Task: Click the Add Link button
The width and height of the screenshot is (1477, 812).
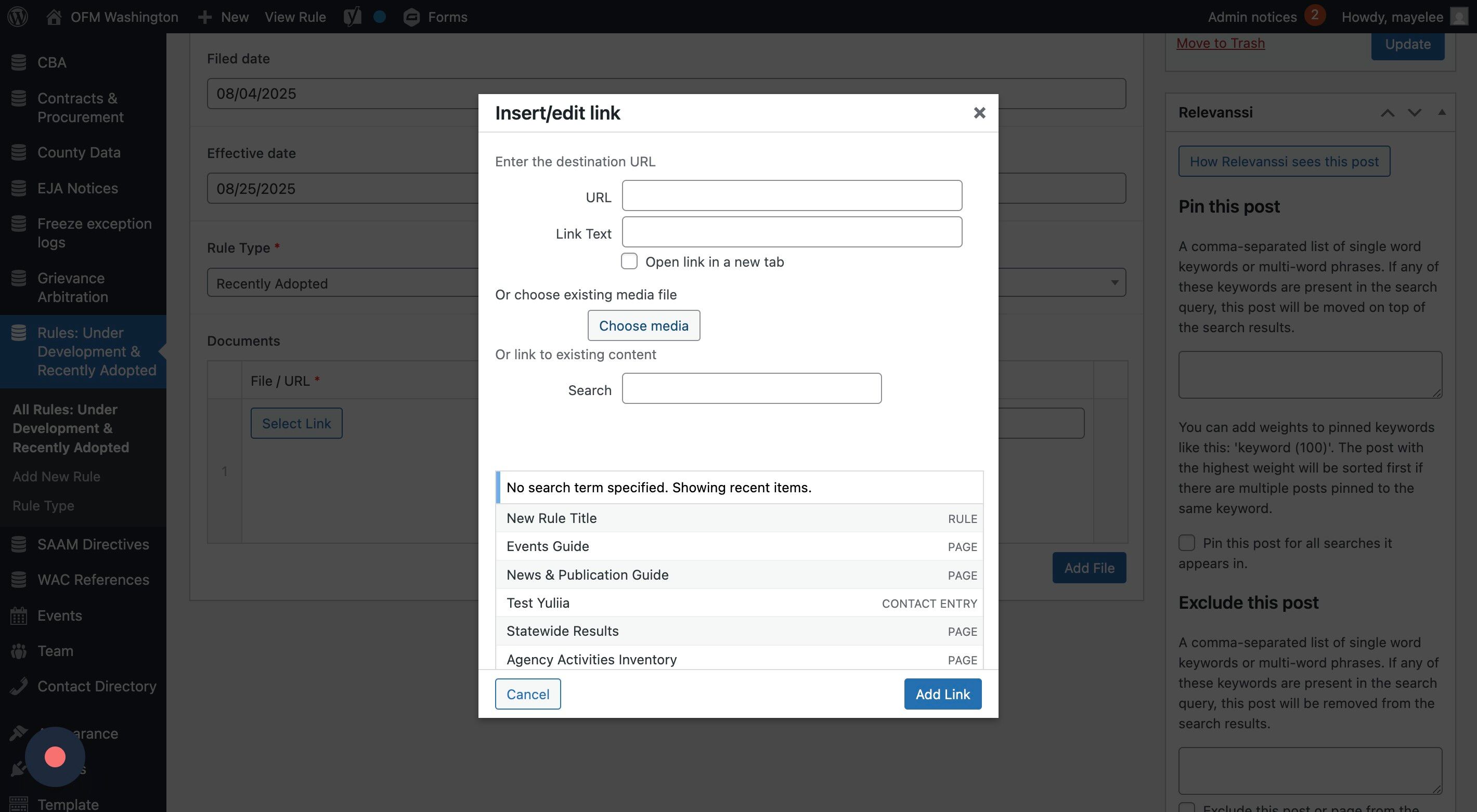Action: pos(942,694)
